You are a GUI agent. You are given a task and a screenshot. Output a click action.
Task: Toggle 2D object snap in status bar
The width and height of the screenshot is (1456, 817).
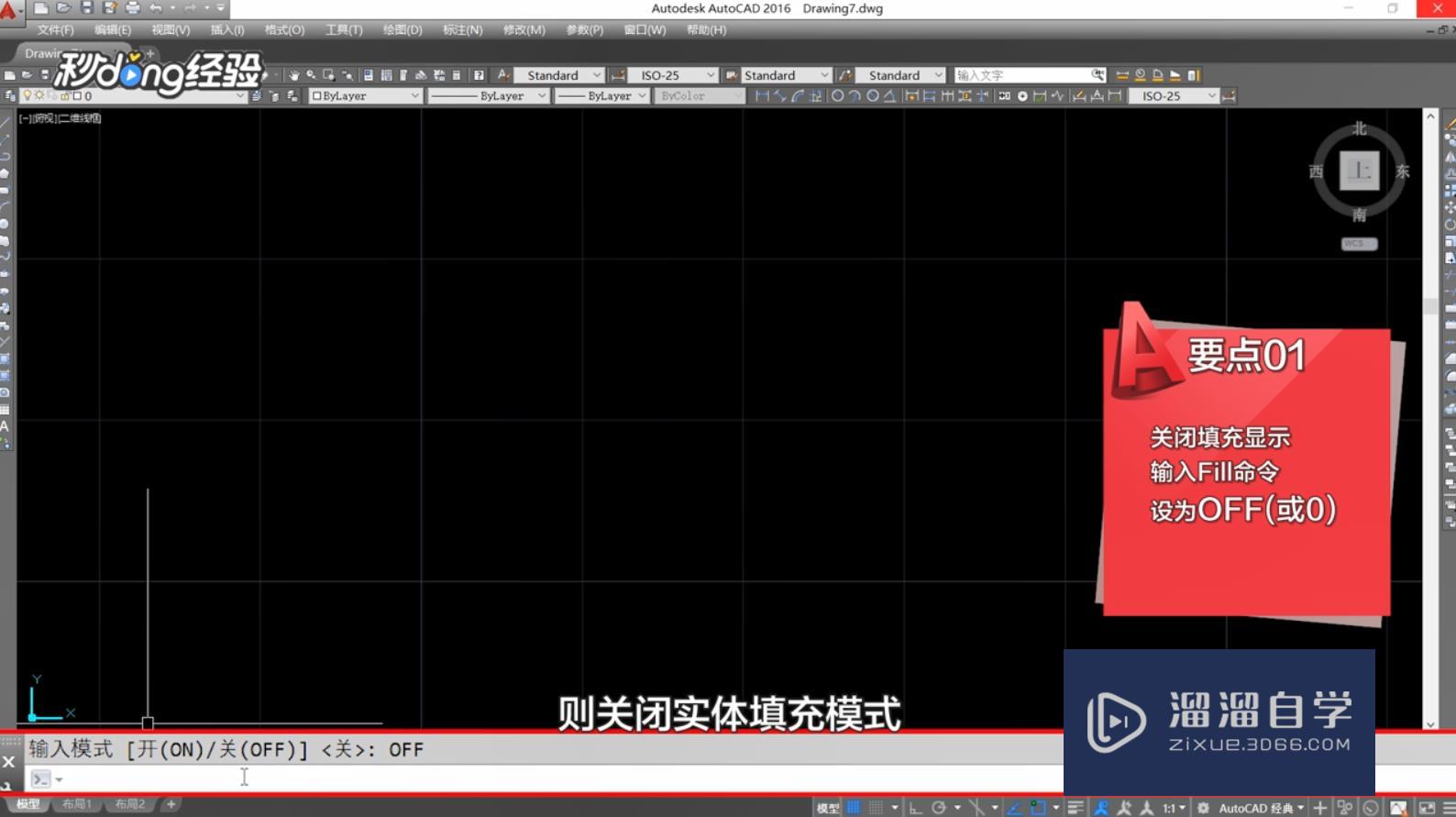click(1038, 808)
